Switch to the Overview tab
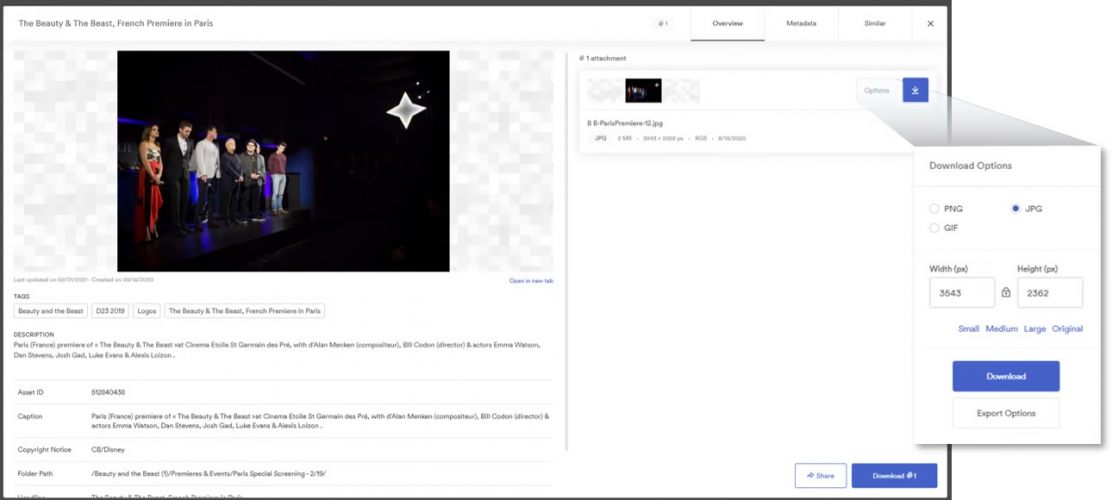Image resolution: width=1112 pixels, height=500 pixels. pyautogui.click(x=728, y=23)
